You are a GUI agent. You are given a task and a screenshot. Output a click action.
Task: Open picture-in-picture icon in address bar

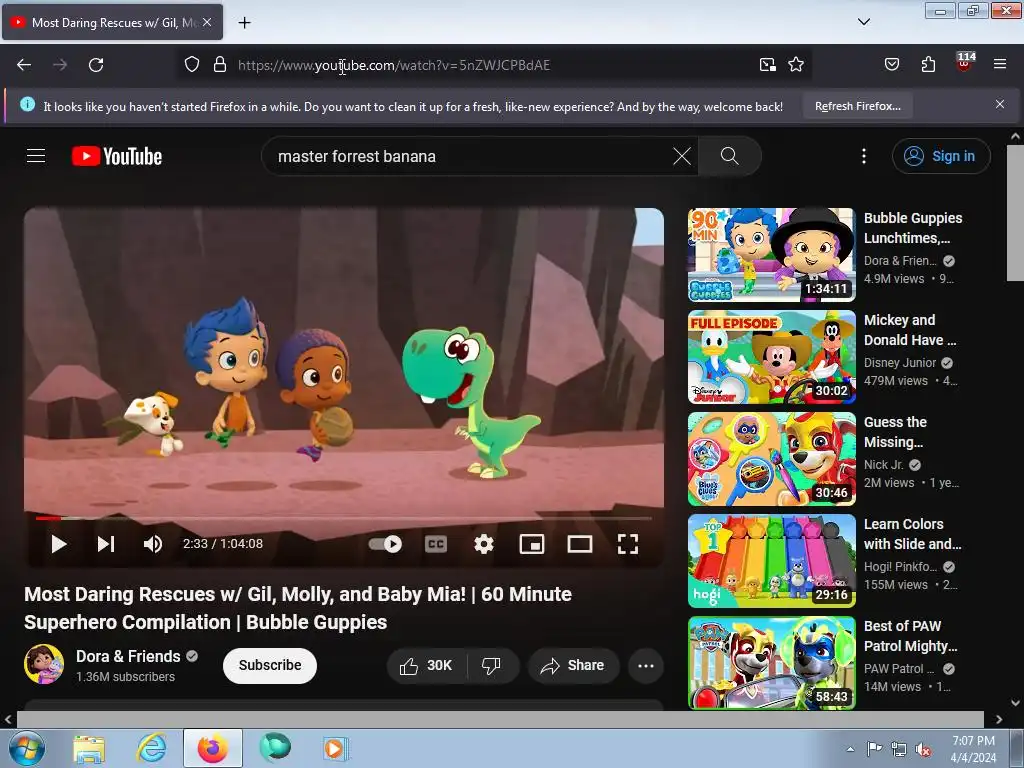pos(767,65)
